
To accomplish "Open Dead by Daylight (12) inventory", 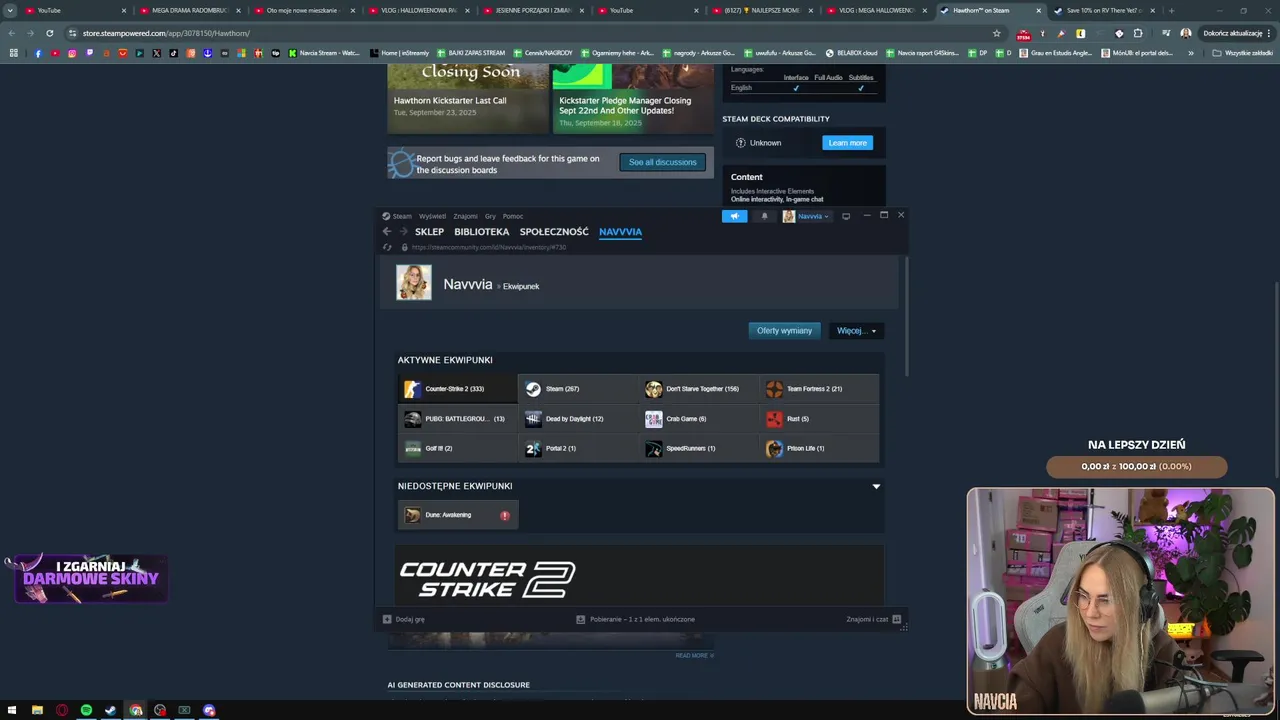I will (578, 419).
